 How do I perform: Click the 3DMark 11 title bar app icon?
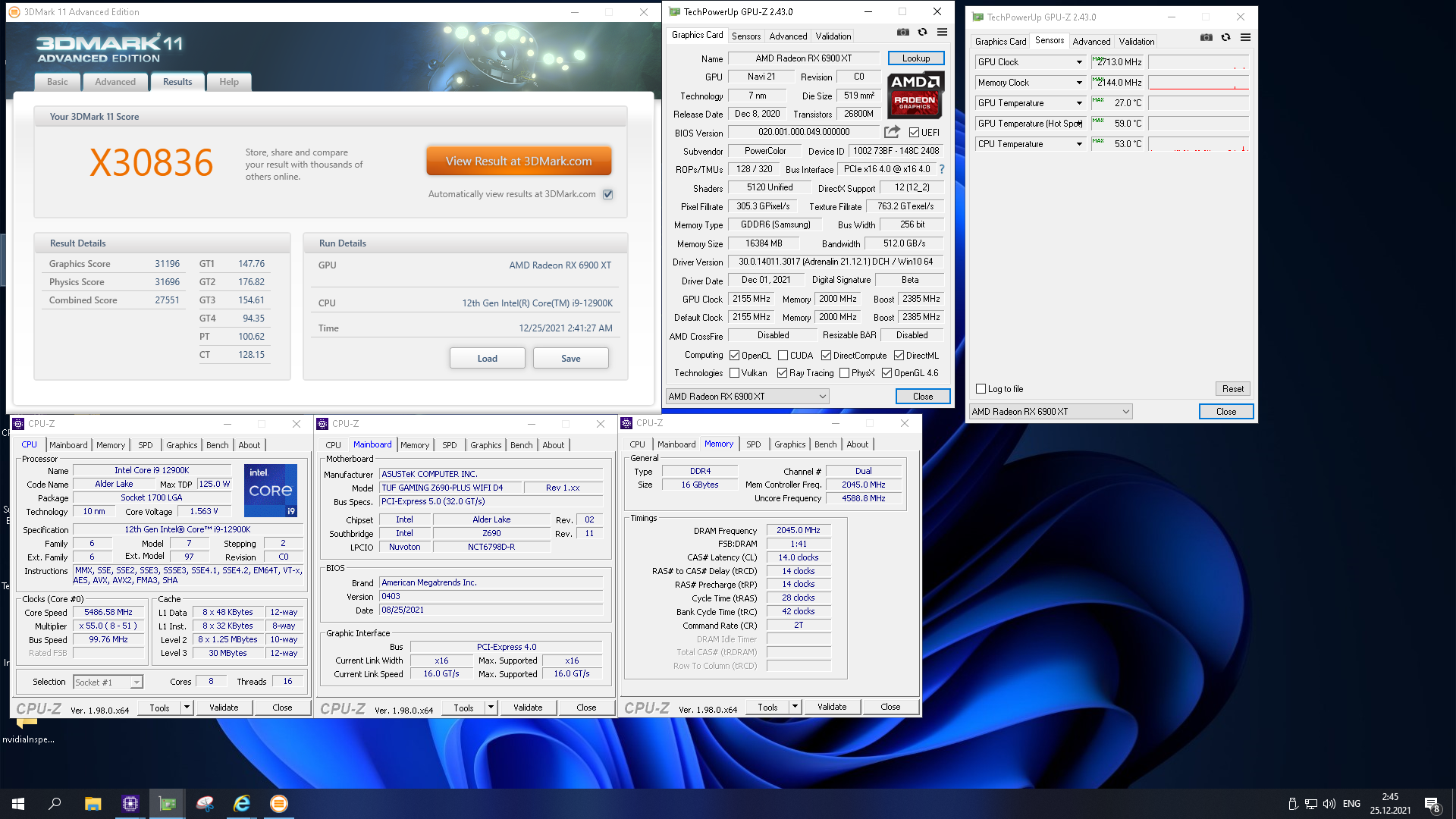click(x=14, y=12)
